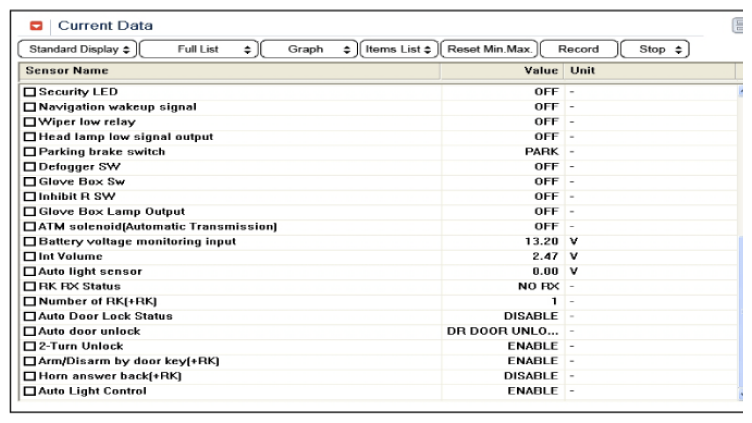Select the 0.00 Auto light sensor value

545,271
